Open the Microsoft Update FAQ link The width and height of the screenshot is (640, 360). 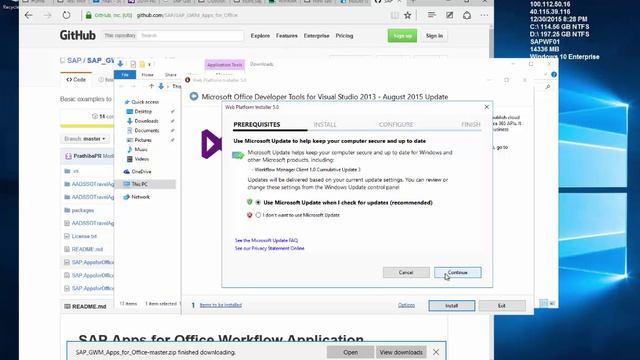266,240
